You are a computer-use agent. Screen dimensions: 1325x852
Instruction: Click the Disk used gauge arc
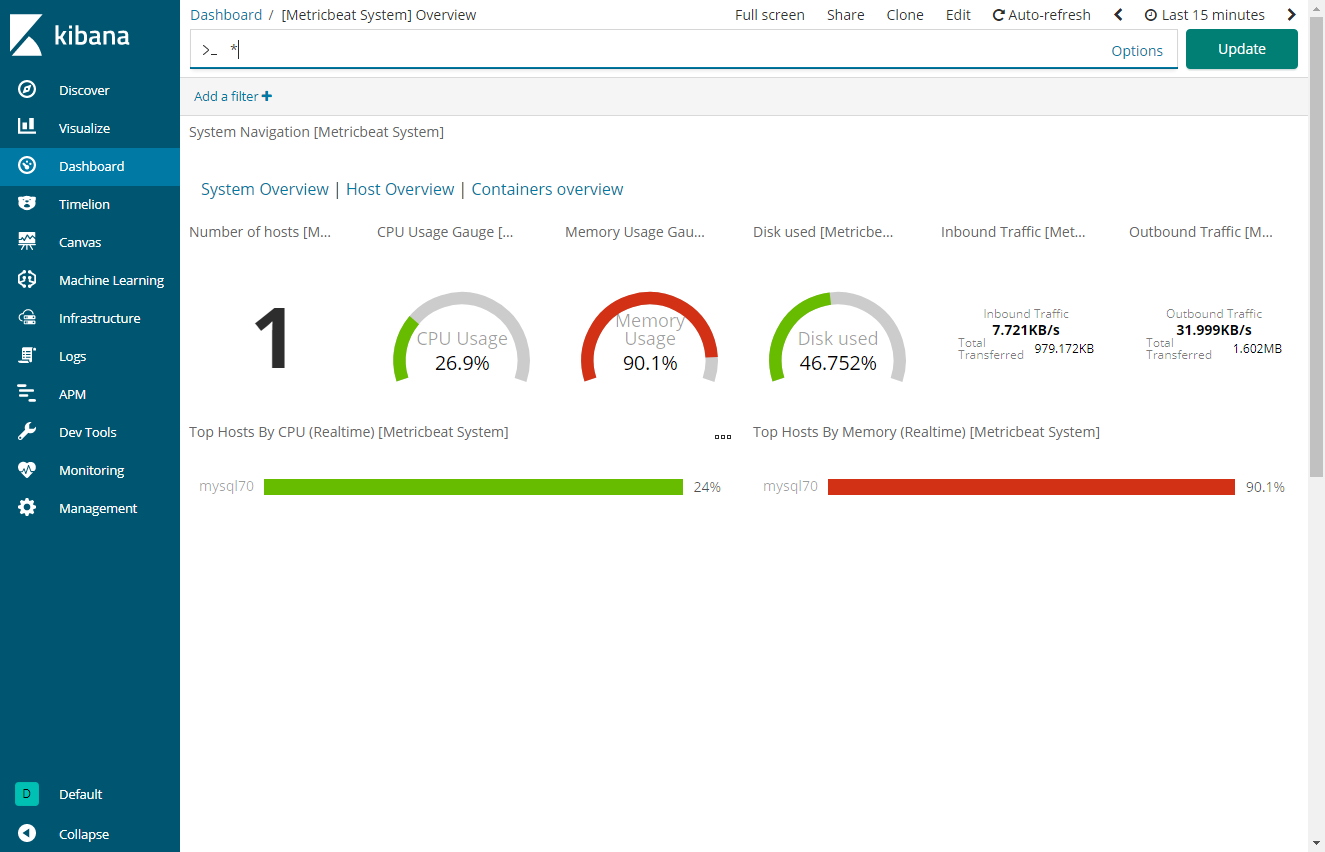[x=838, y=300]
